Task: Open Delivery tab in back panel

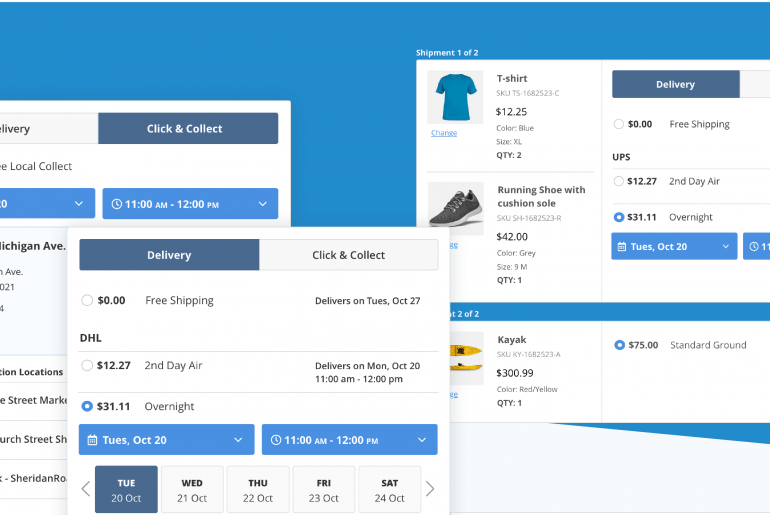Action: (x=49, y=128)
